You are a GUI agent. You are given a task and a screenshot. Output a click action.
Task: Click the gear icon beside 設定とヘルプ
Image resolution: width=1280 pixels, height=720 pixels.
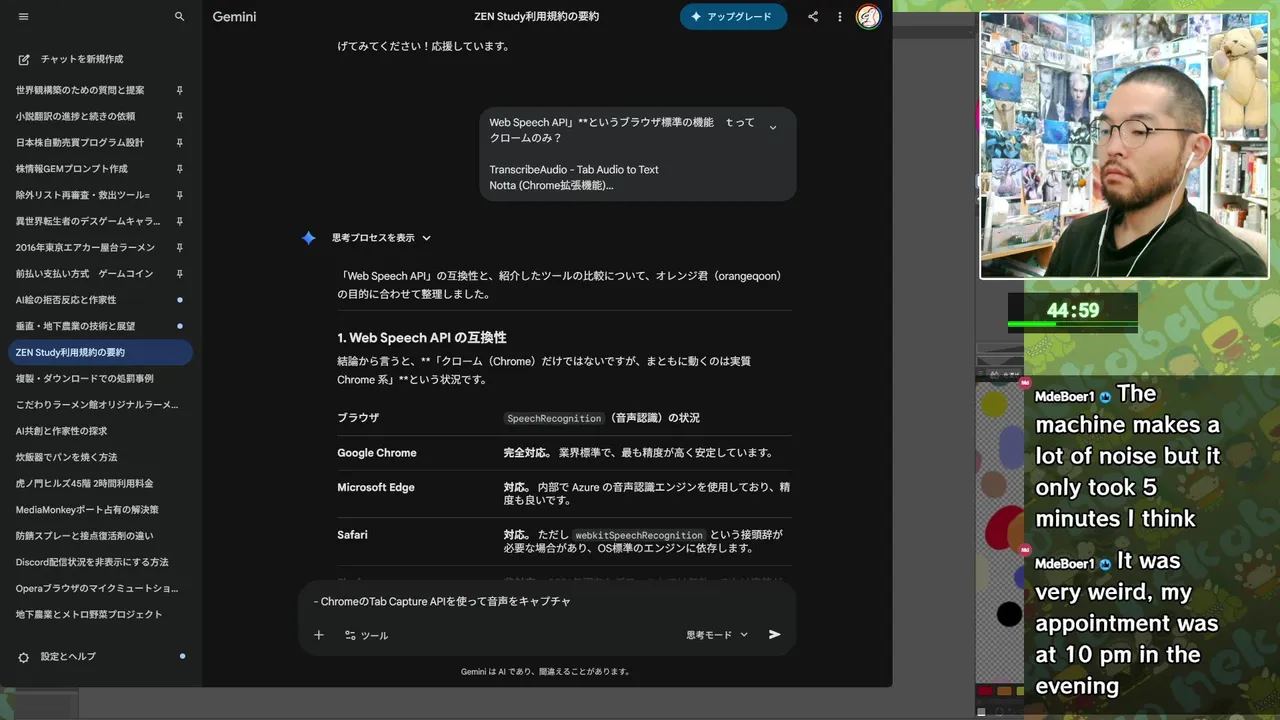point(24,657)
